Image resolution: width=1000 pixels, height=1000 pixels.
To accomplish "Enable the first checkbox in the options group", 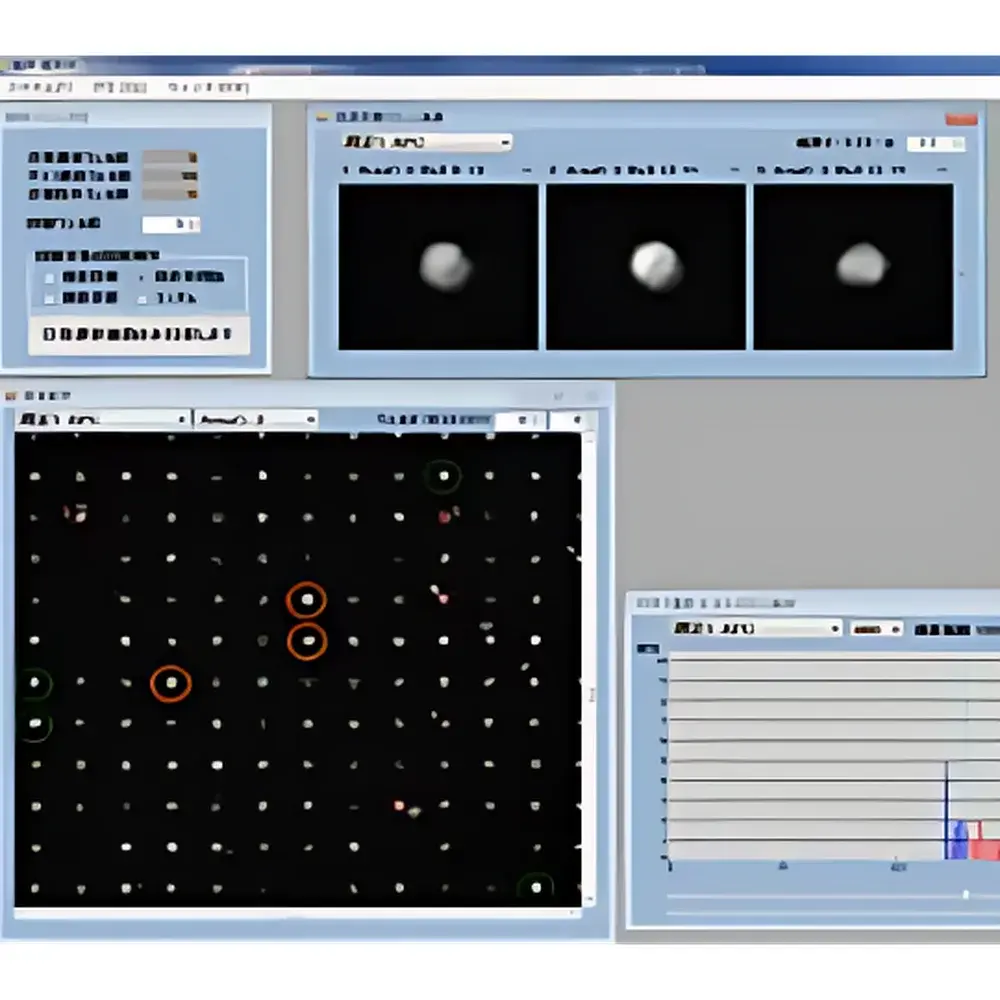I will (x=49, y=277).
